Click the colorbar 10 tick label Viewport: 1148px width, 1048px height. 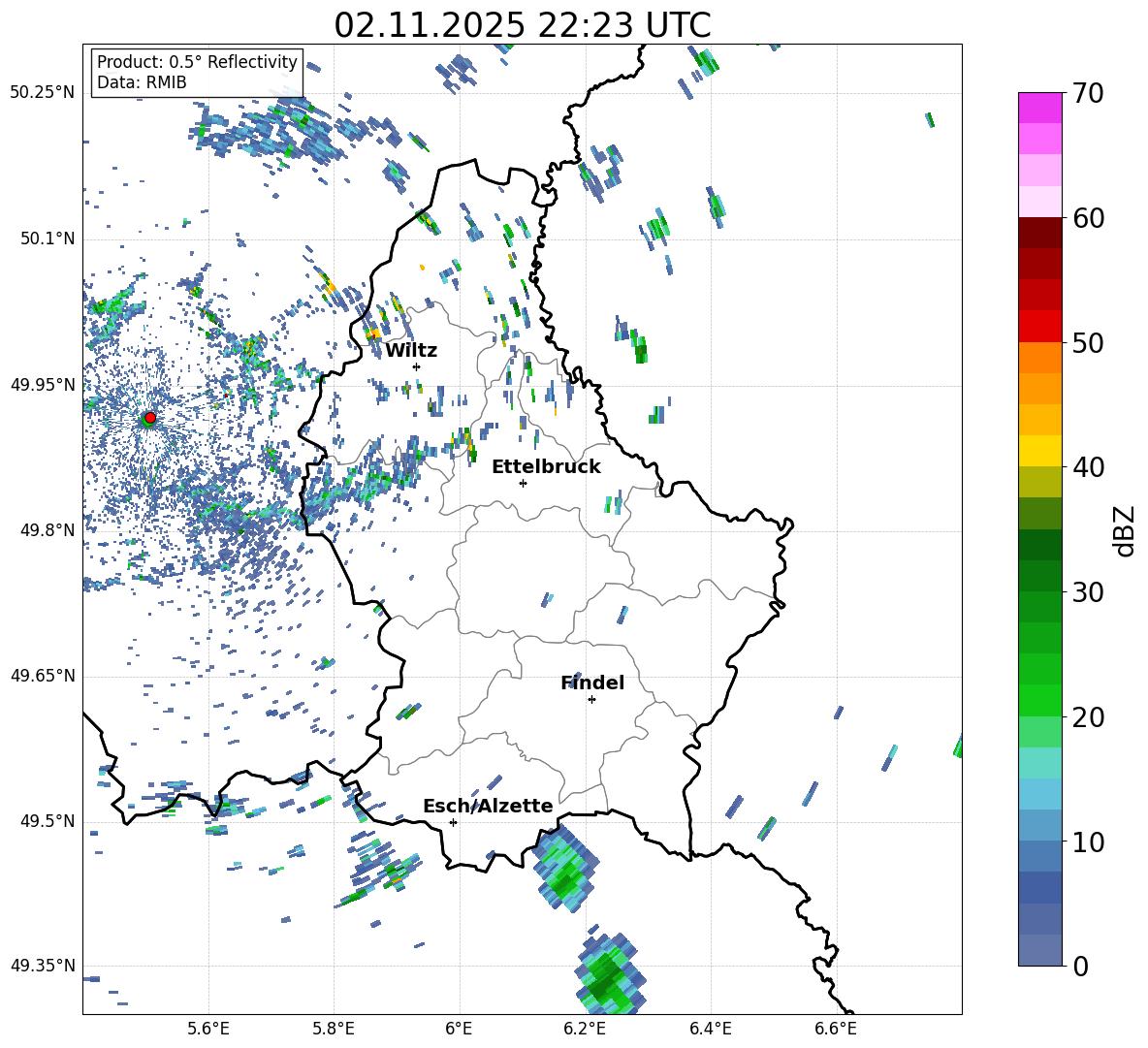[1088, 842]
